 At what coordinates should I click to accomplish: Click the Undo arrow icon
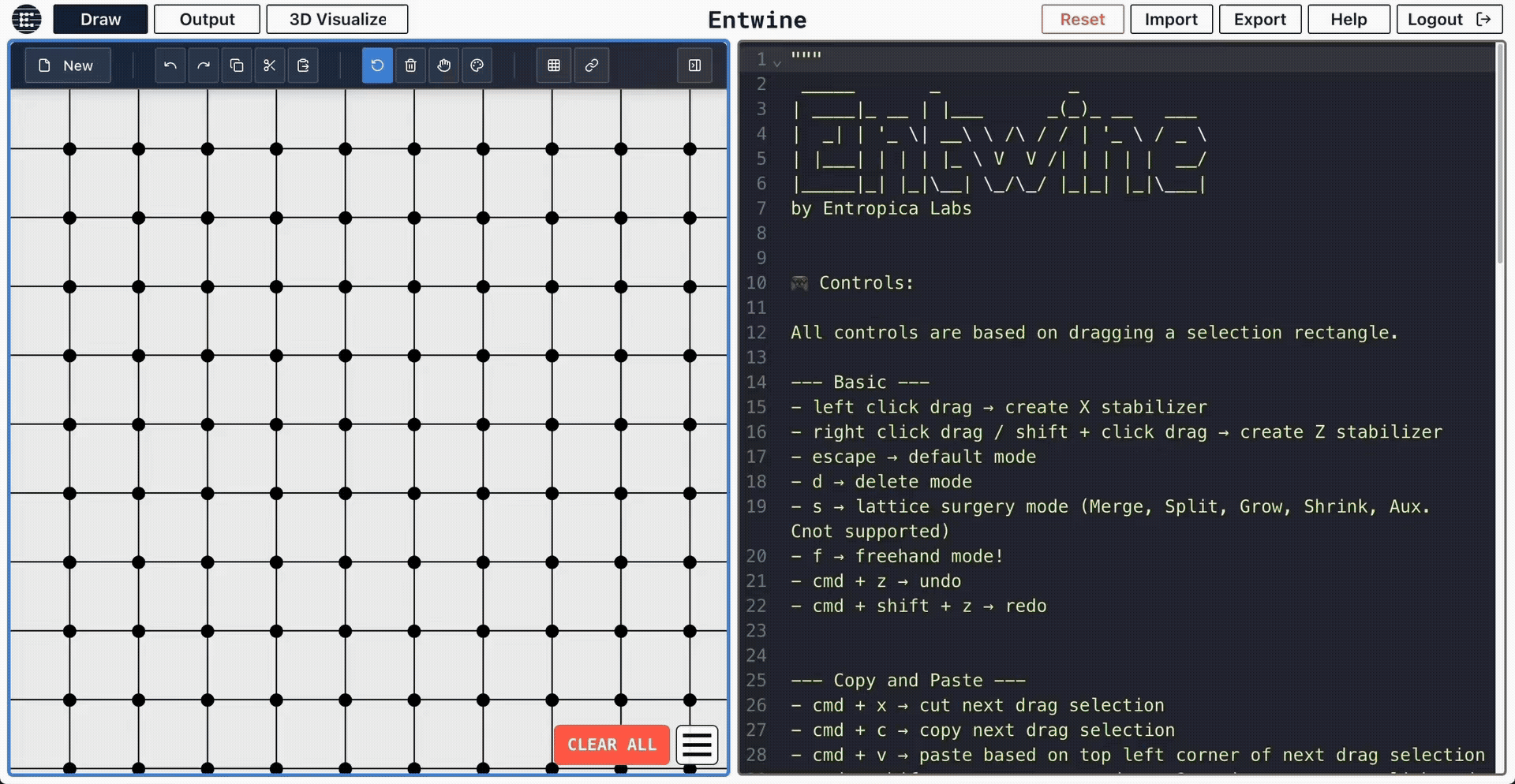(170, 65)
